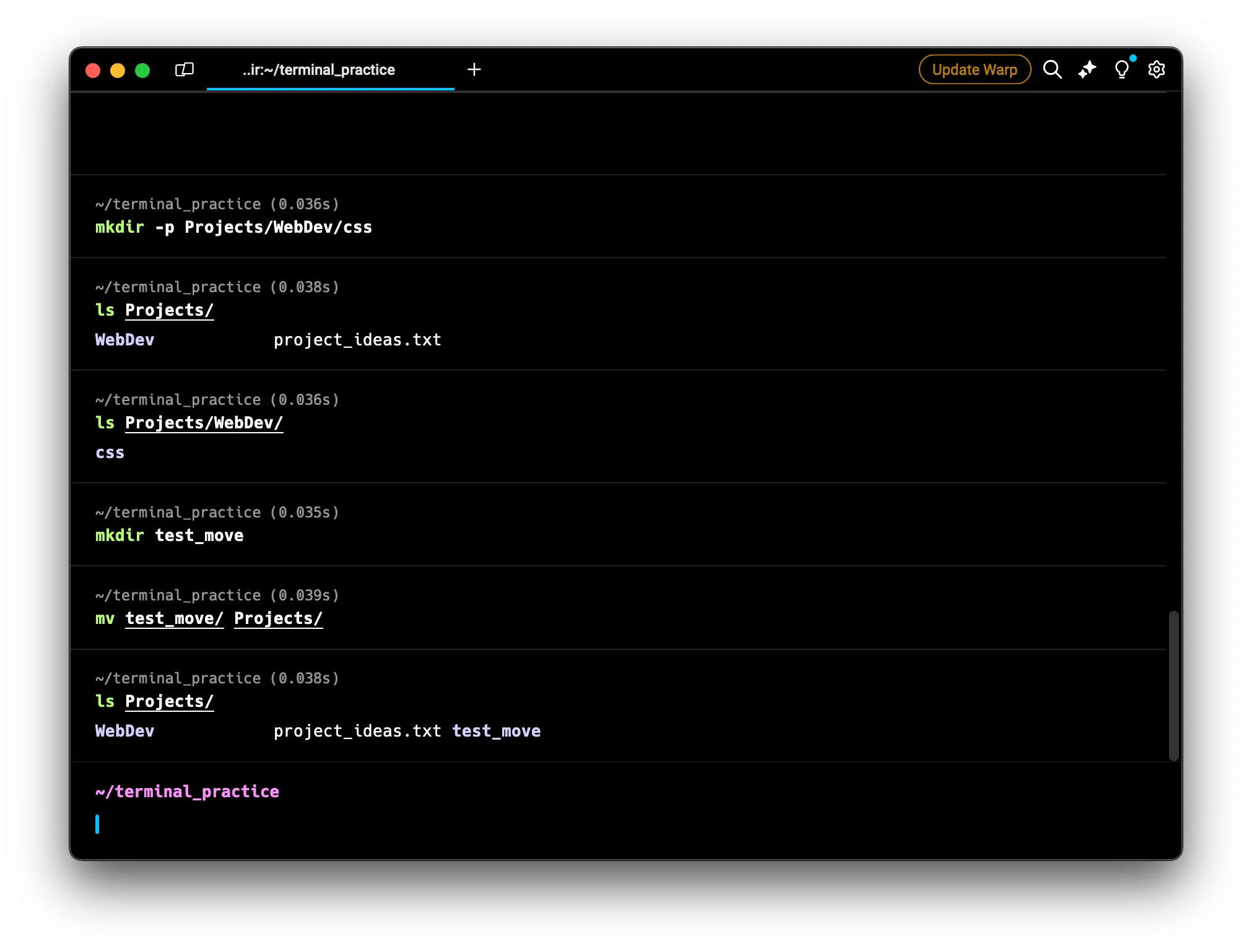Click the green fullscreen window button

tap(142, 71)
